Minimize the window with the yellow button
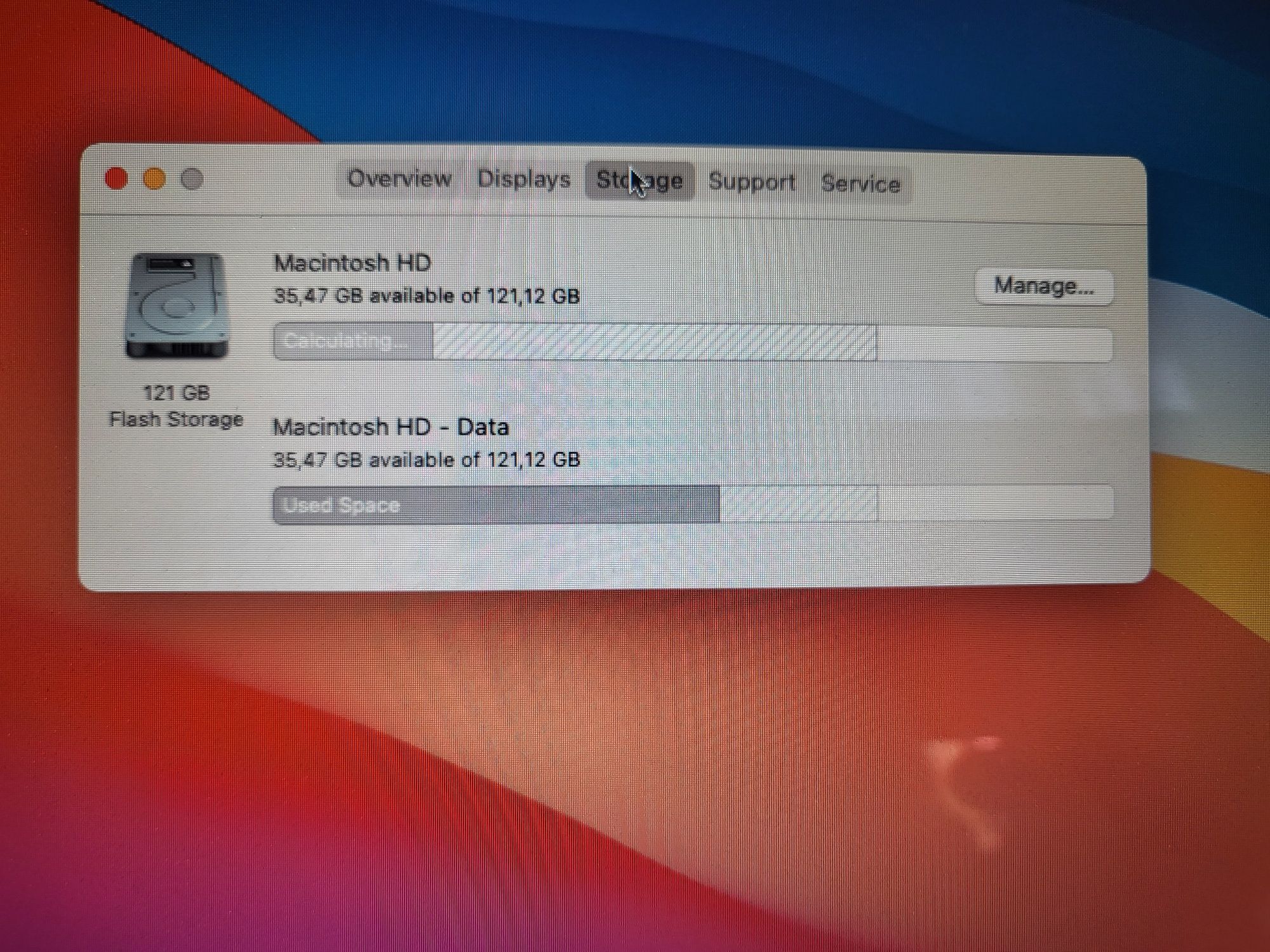The width and height of the screenshot is (1270, 952). point(154,179)
